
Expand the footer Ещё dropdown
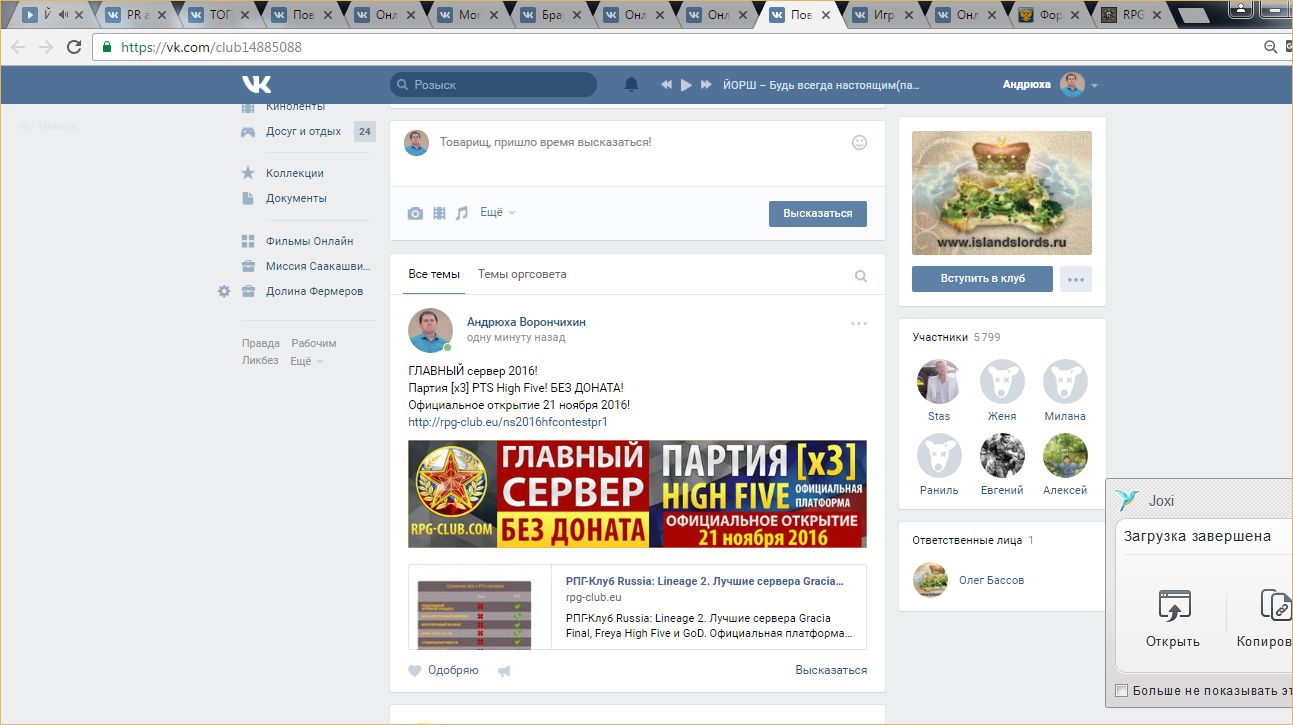coord(306,360)
